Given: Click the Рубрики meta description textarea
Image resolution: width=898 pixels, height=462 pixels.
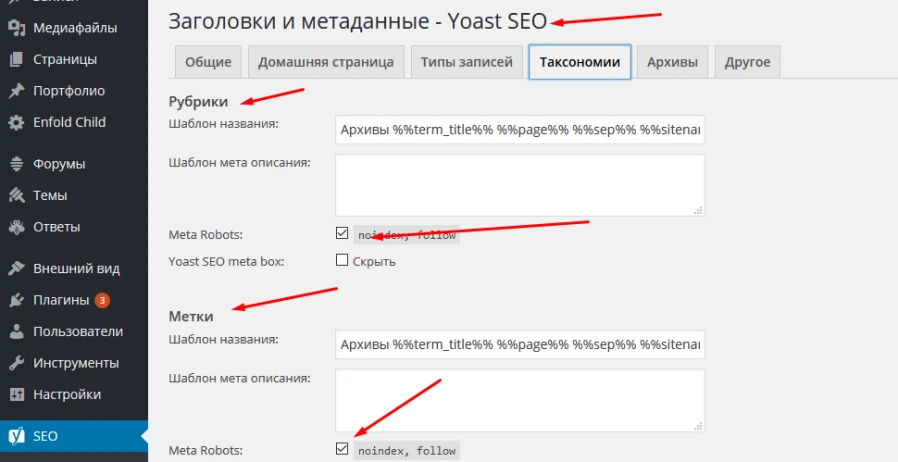Looking at the screenshot, I should click(520, 185).
